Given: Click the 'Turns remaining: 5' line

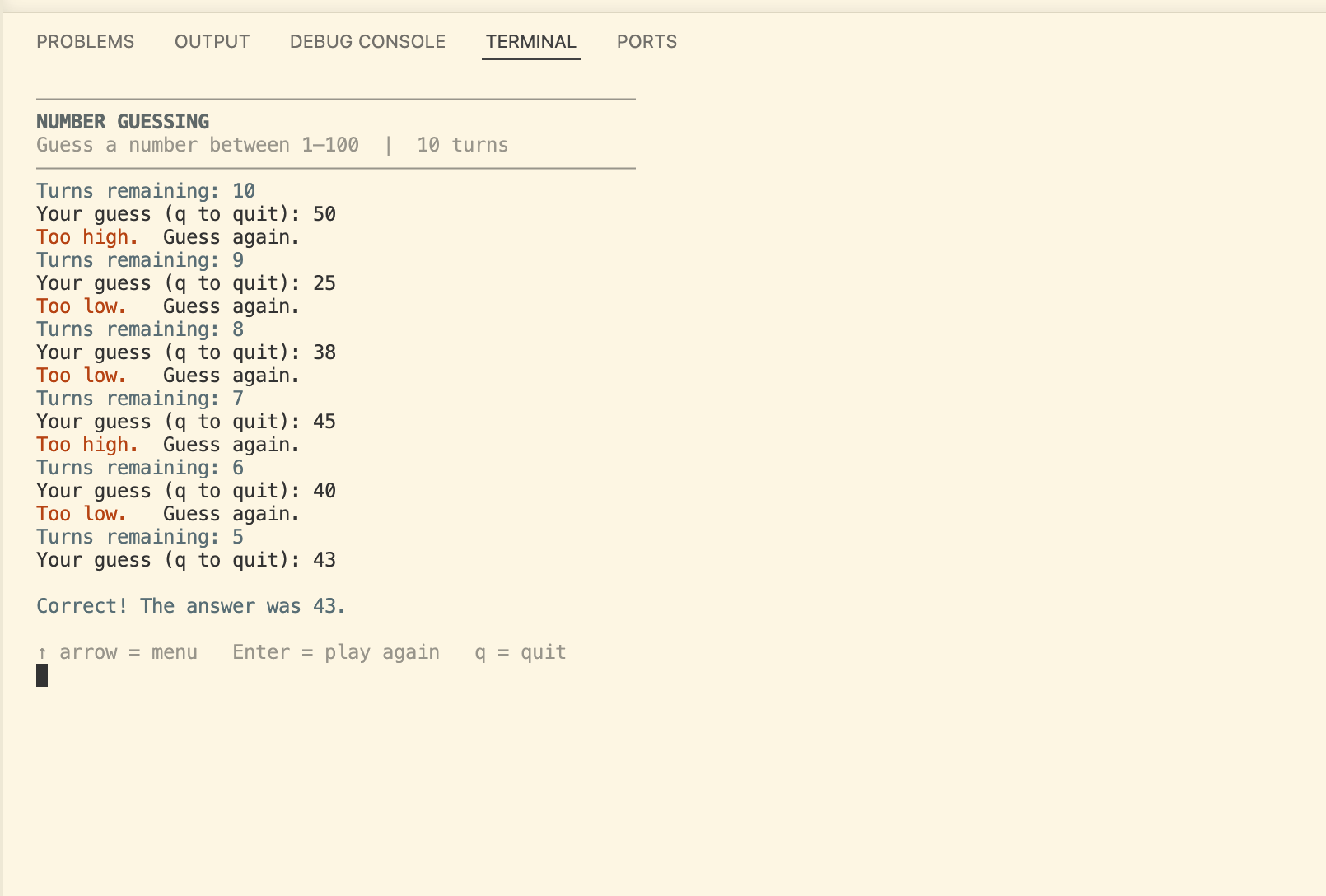Looking at the screenshot, I should [140, 537].
